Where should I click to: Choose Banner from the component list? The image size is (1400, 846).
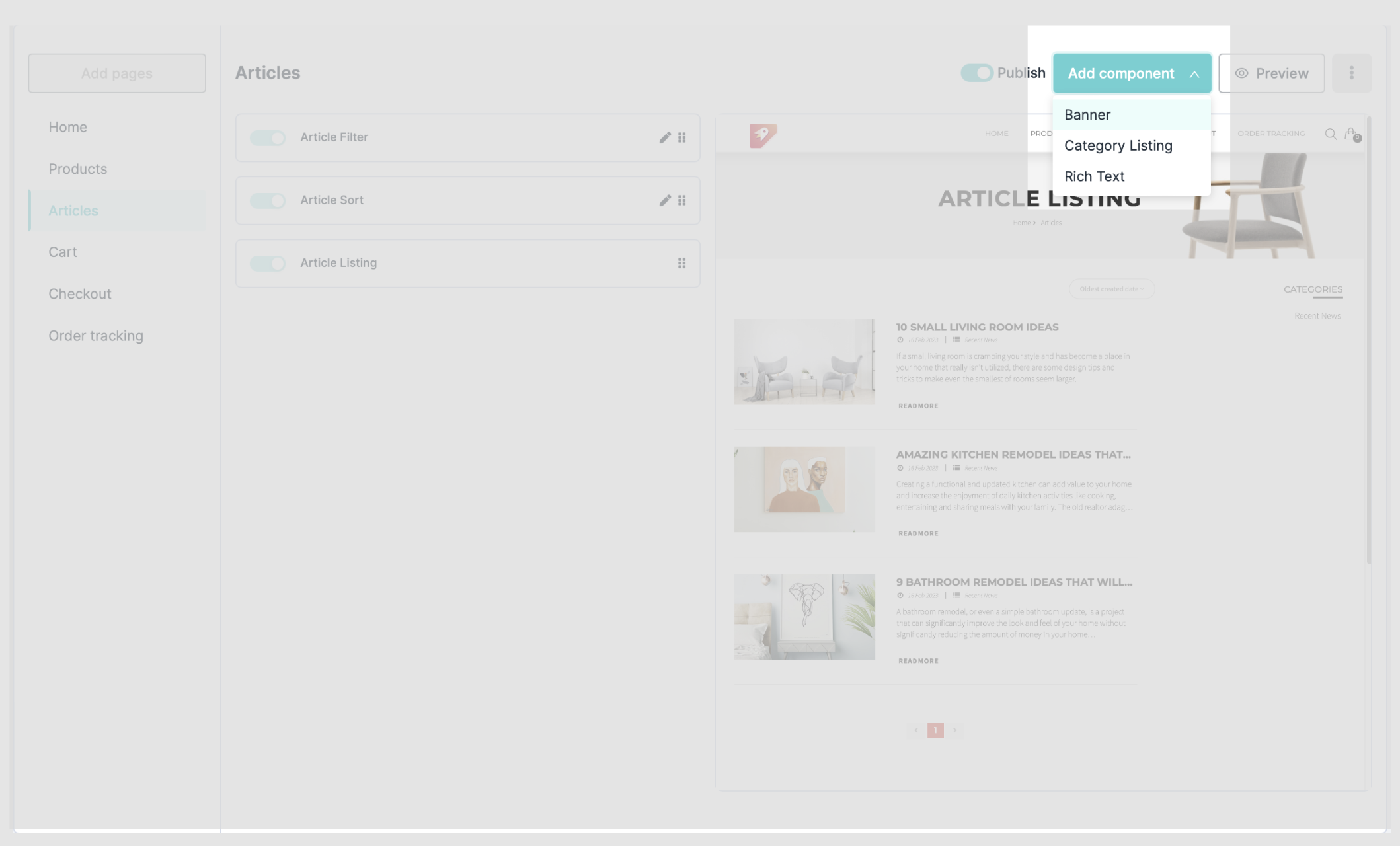click(1087, 115)
